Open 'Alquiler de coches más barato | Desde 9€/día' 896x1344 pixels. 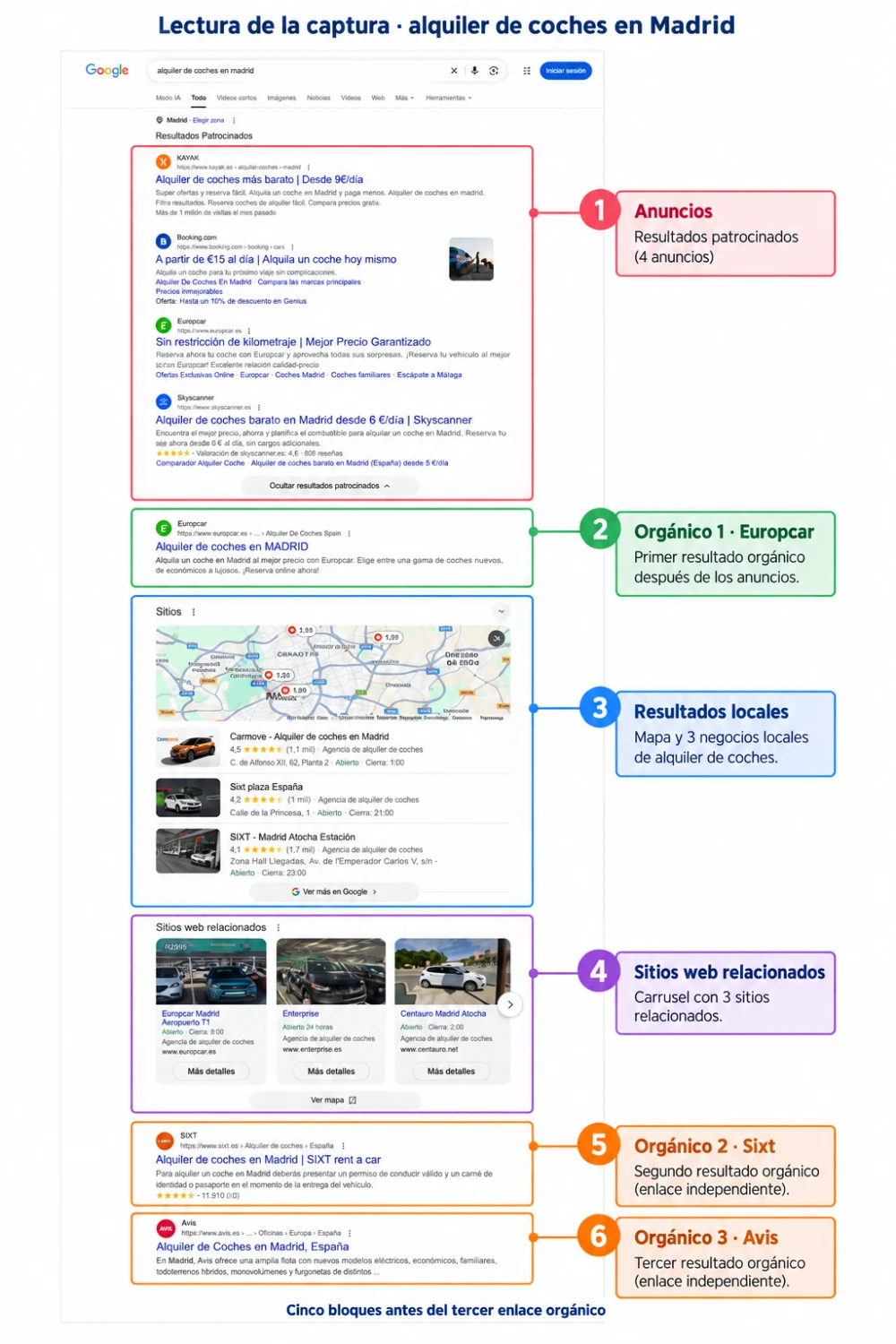tap(259, 179)
